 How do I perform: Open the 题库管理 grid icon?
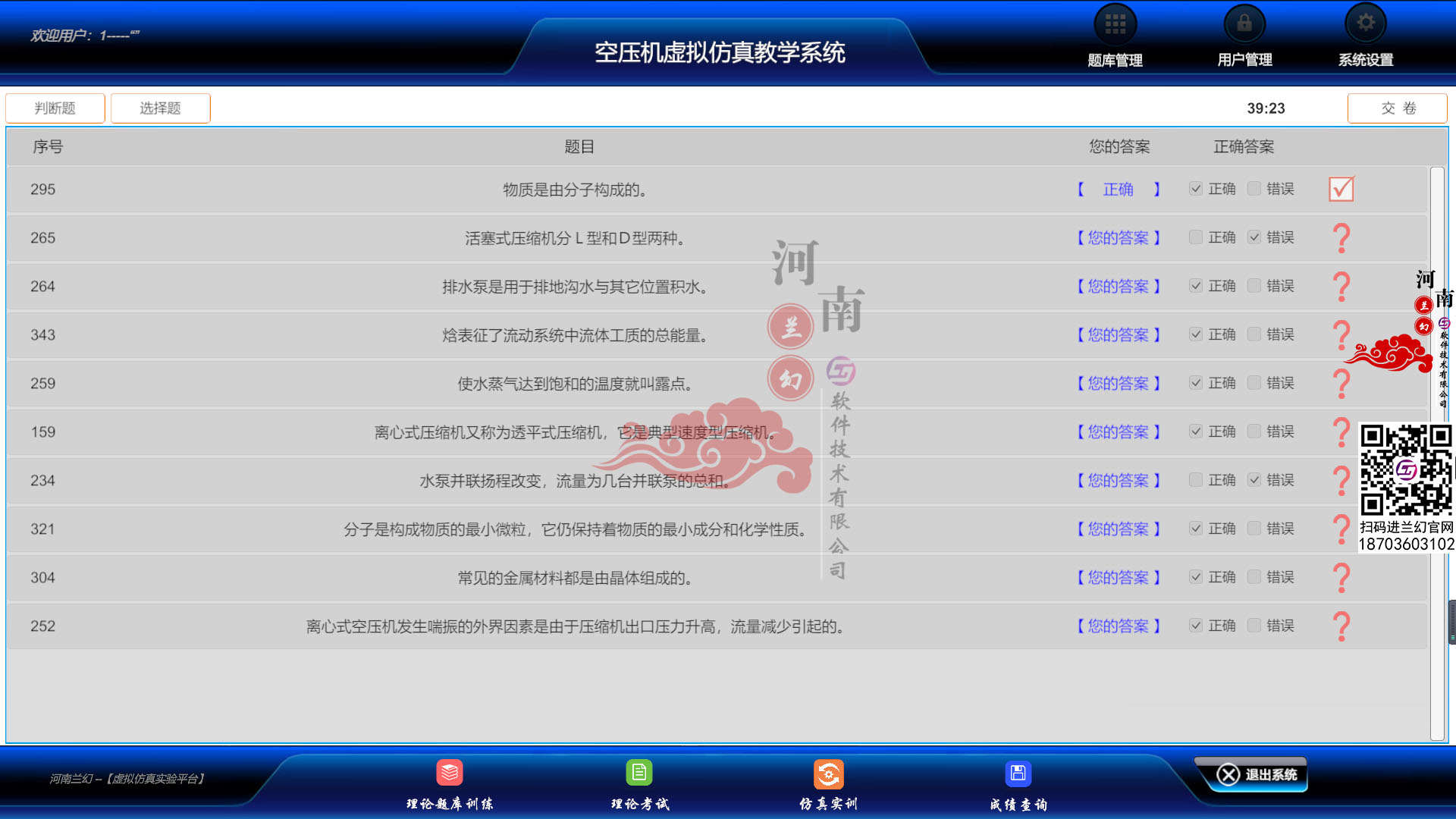1115,25
